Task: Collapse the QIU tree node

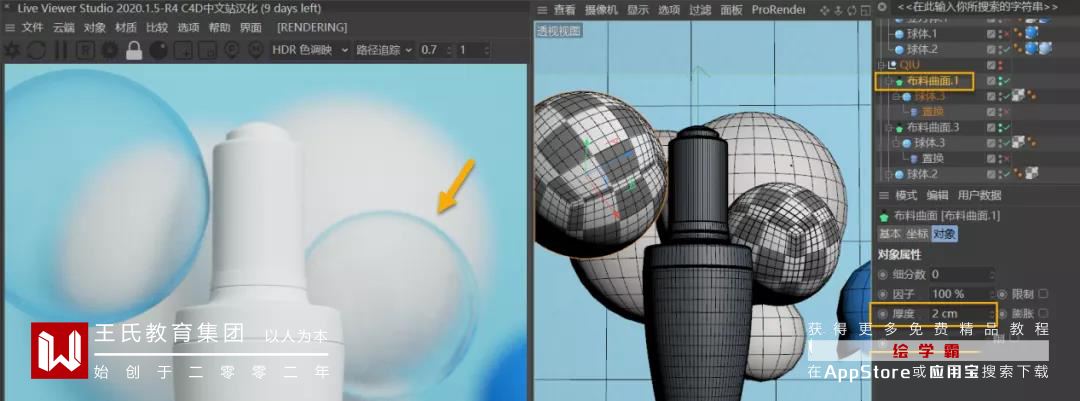Action: click(x=882, y=65)
